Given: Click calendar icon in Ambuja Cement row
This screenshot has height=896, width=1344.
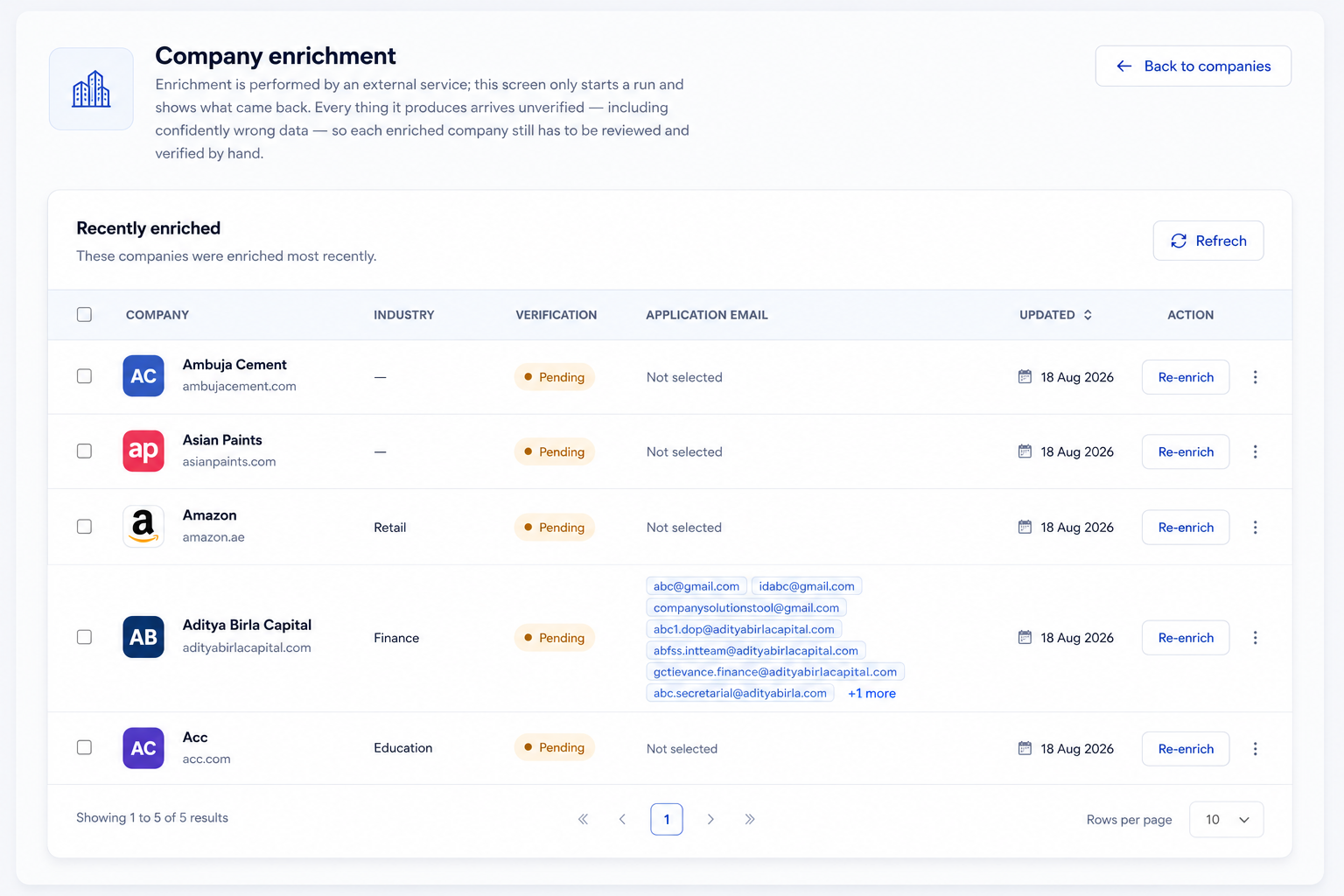Looking at the screenshot, I should click(x=1025, y=376).
